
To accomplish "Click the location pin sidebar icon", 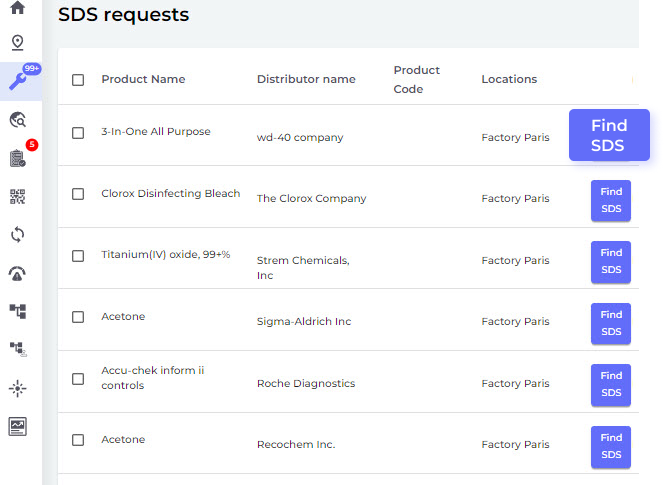I will [x=17, y=43].
